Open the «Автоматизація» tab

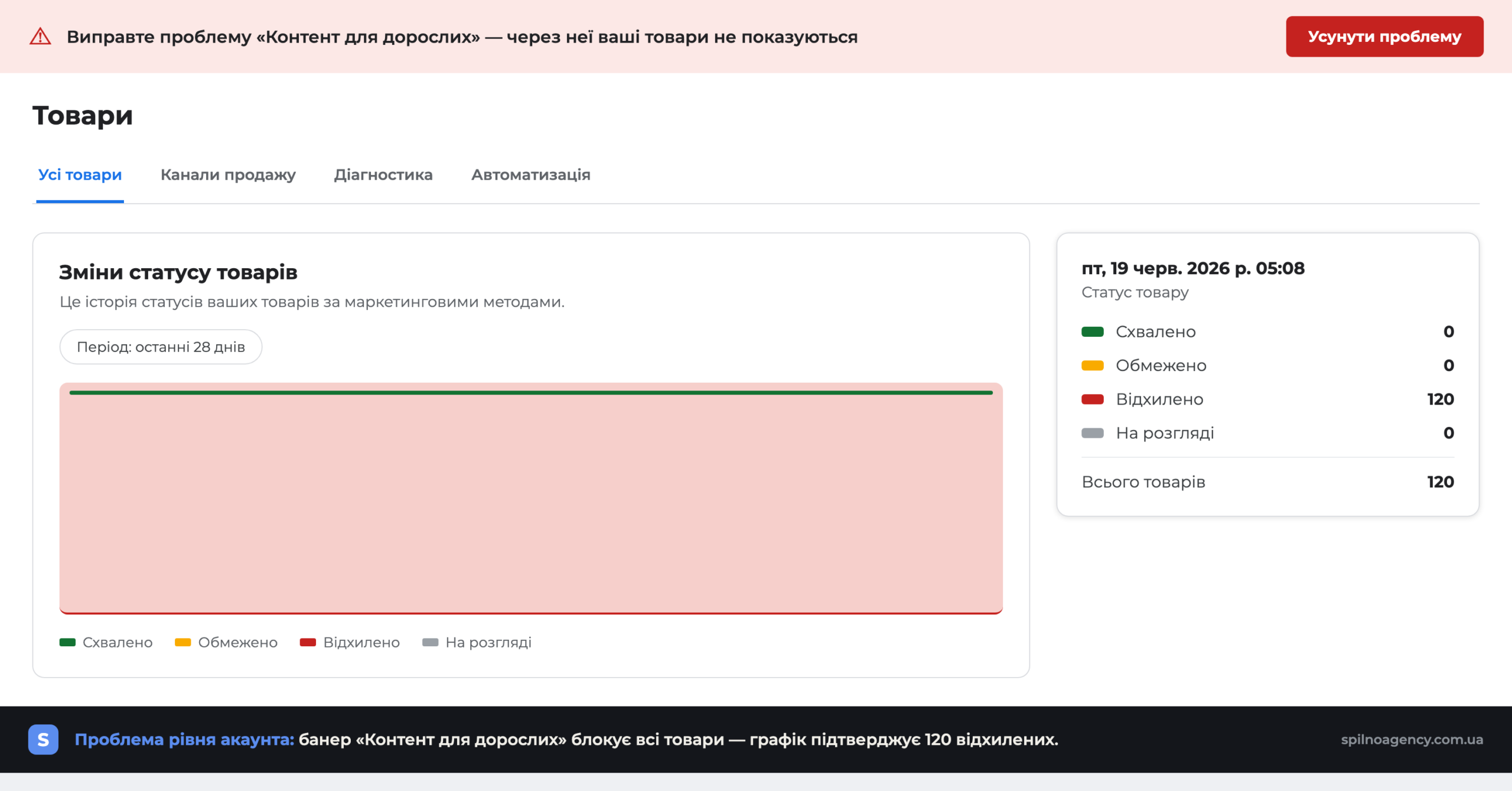[531, 175]
